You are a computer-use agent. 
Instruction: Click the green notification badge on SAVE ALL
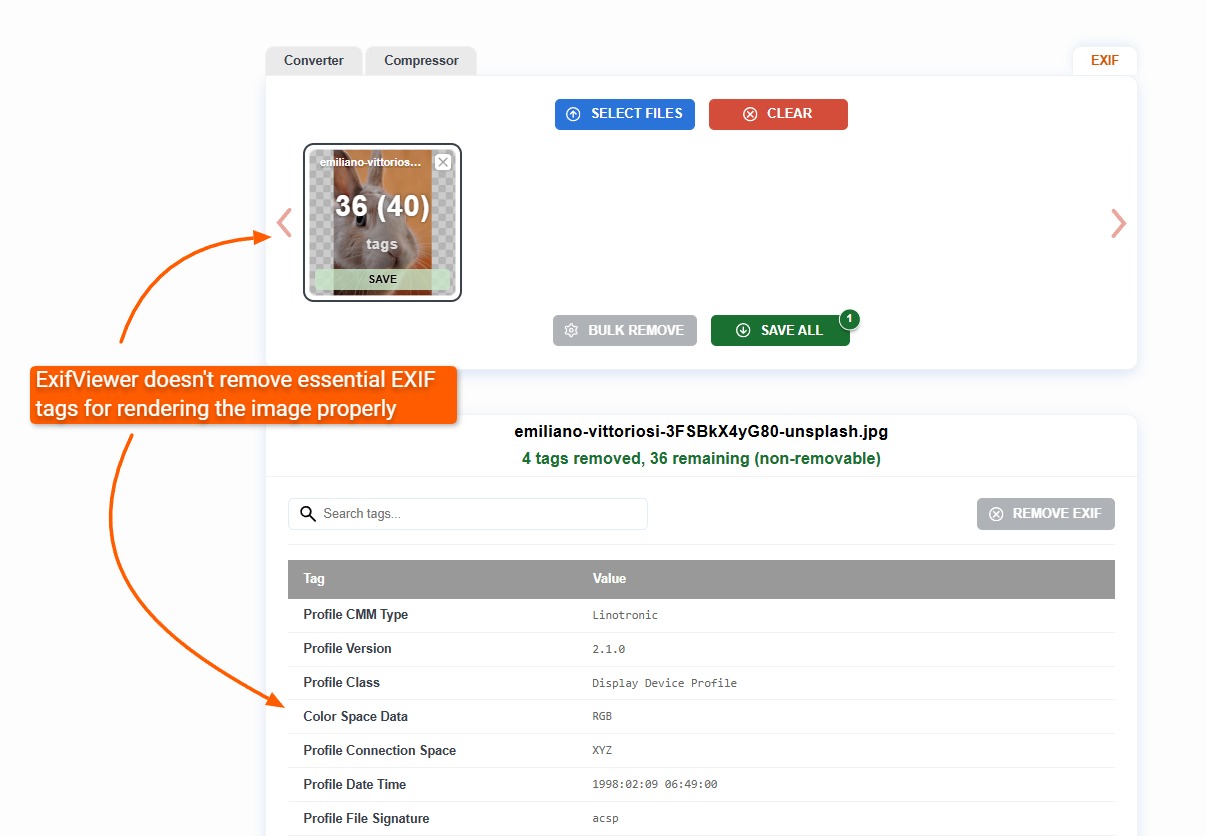[849, 318]
